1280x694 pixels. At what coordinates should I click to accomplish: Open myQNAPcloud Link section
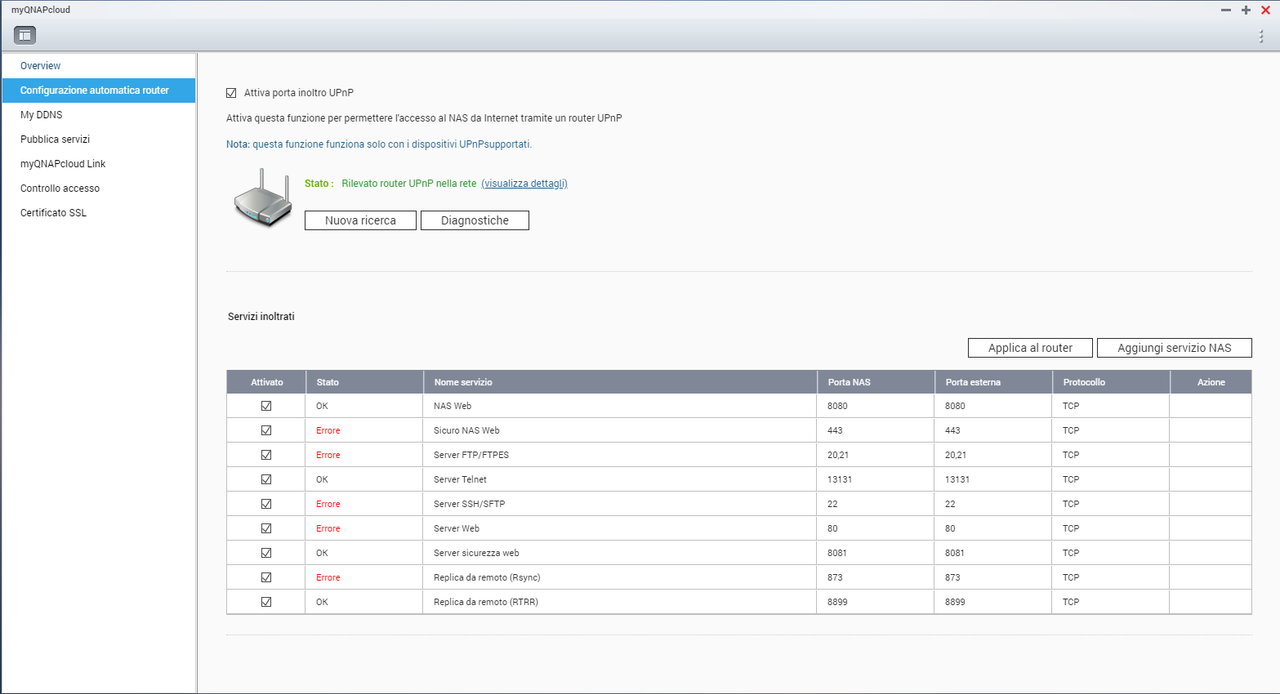click(98, 164)
